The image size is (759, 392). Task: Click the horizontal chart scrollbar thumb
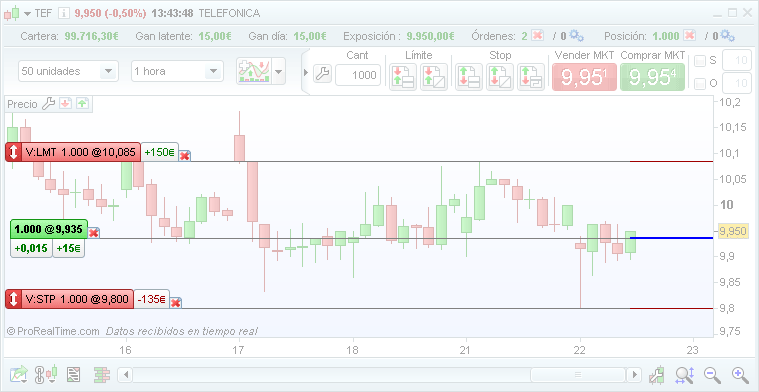577,375
